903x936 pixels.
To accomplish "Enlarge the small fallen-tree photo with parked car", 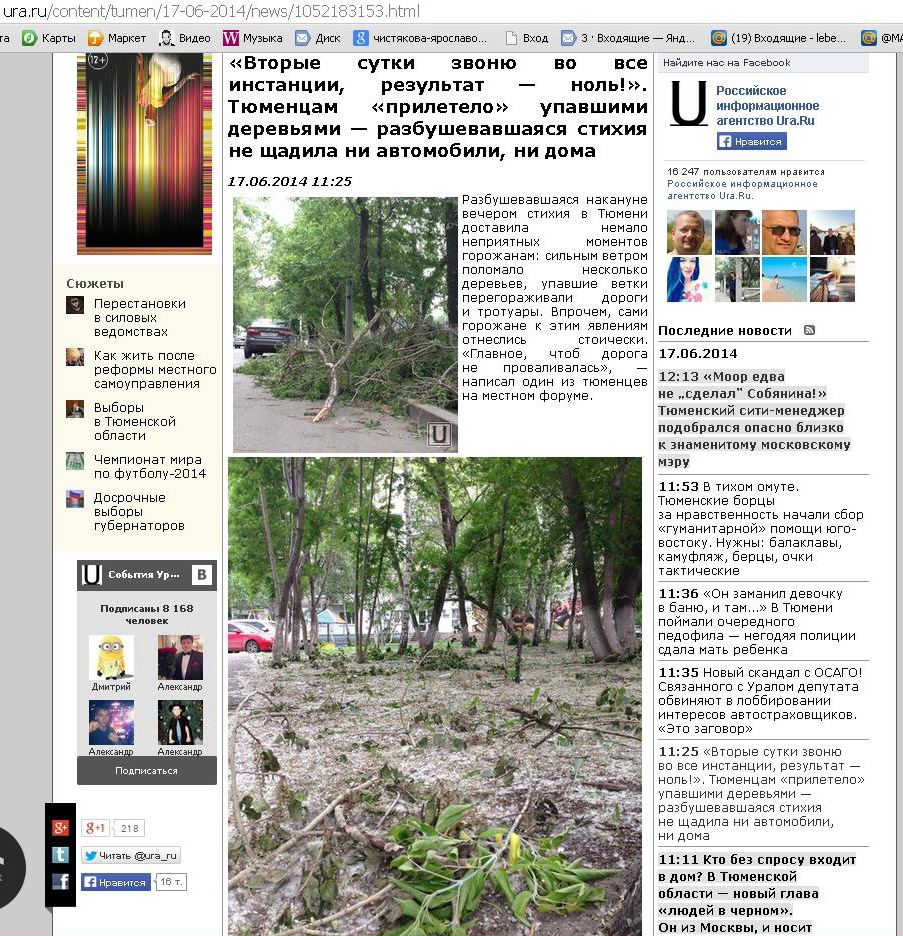I will 345,324.
